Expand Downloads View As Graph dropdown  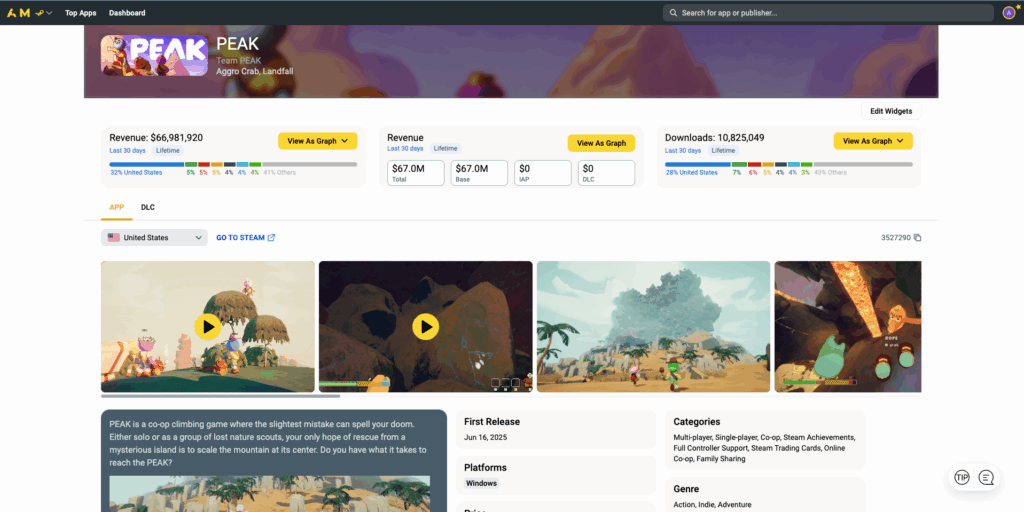click(x=873, y=141)
